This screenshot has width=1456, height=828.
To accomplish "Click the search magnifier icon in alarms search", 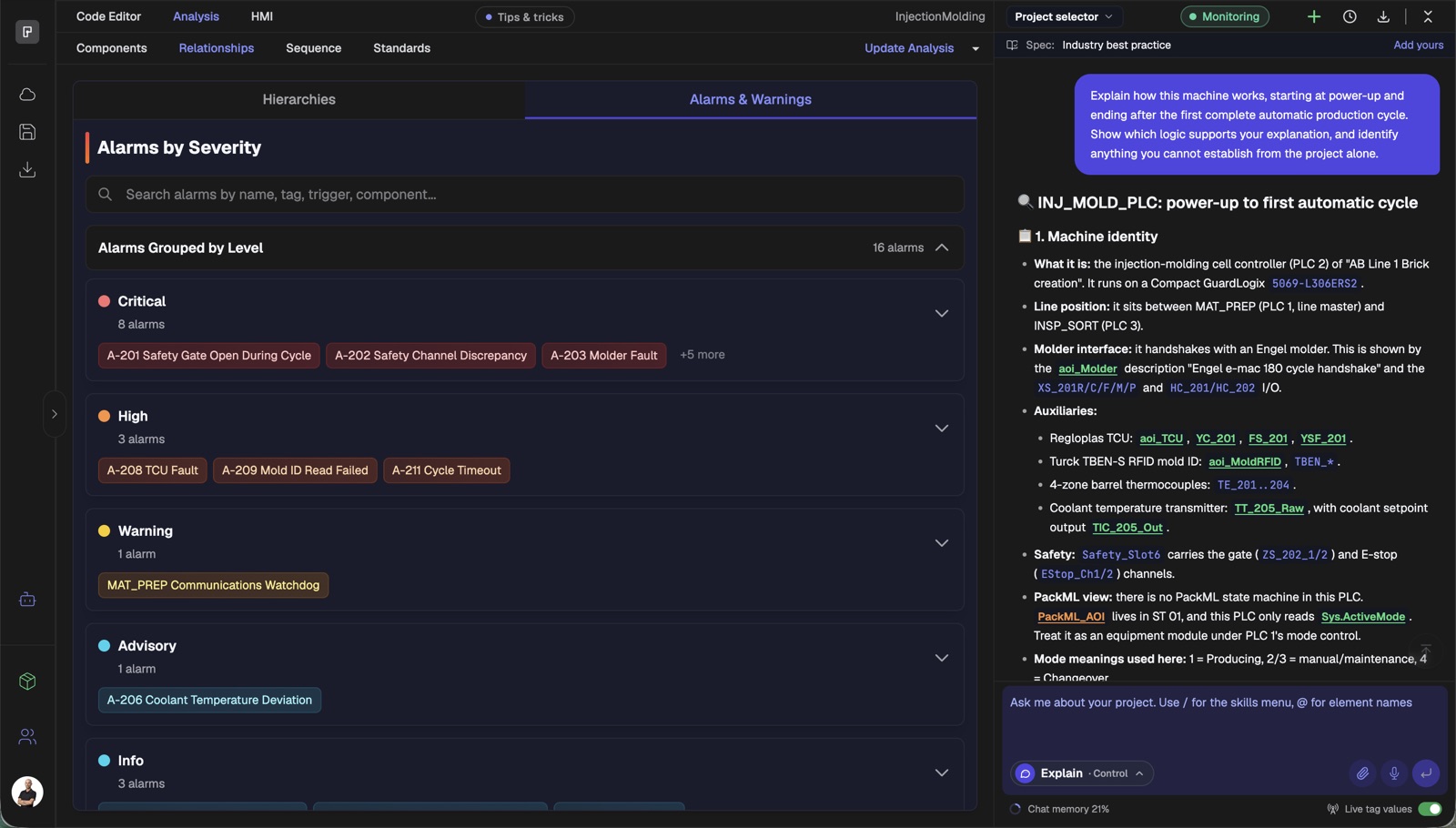I will [106, 195].
